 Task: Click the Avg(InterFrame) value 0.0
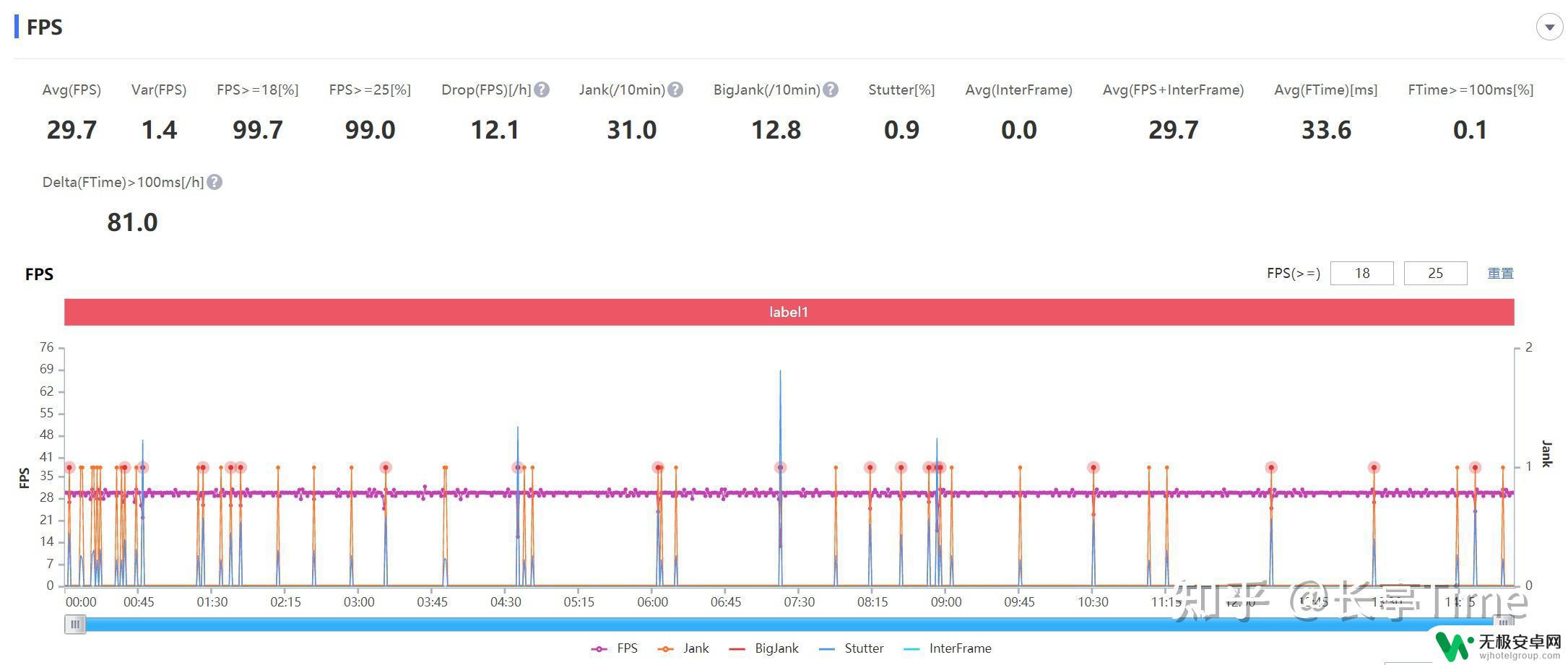pos(1018,130)
